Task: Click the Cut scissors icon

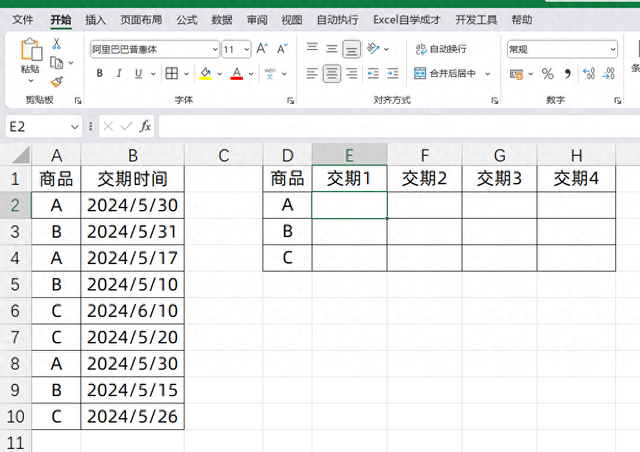Action: click(x=57, y=44)
